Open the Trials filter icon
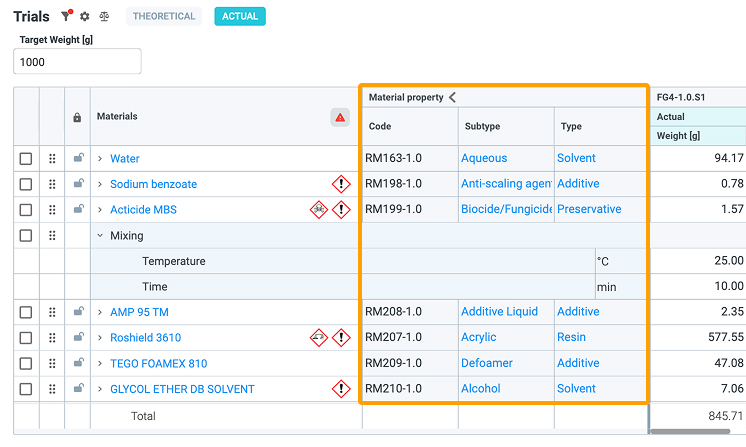This screenshot has height=447, width=746. tap(66, 16)
